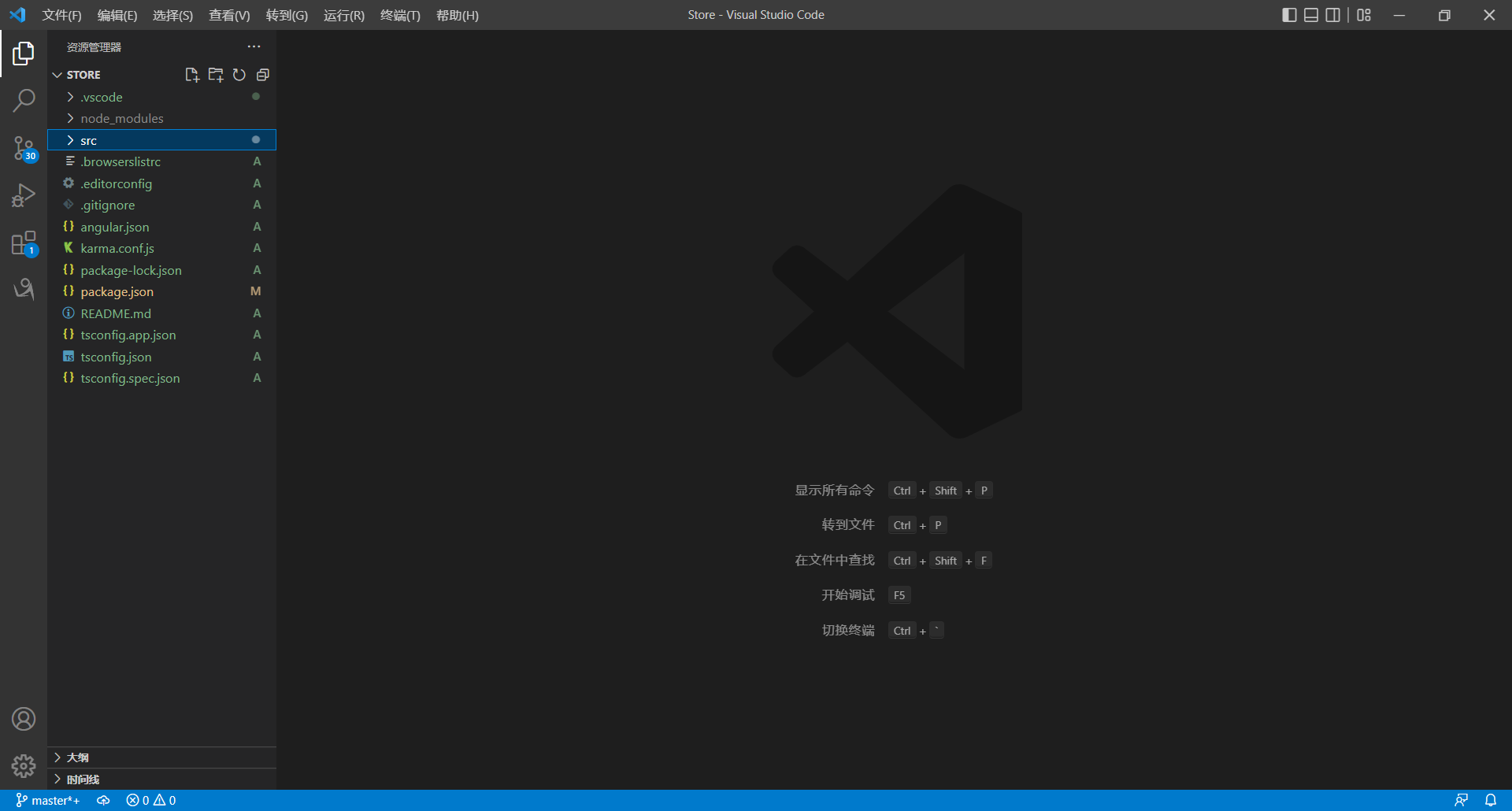Open the Accounts menu icon
1512x811 pixels.
coord(24,719)
